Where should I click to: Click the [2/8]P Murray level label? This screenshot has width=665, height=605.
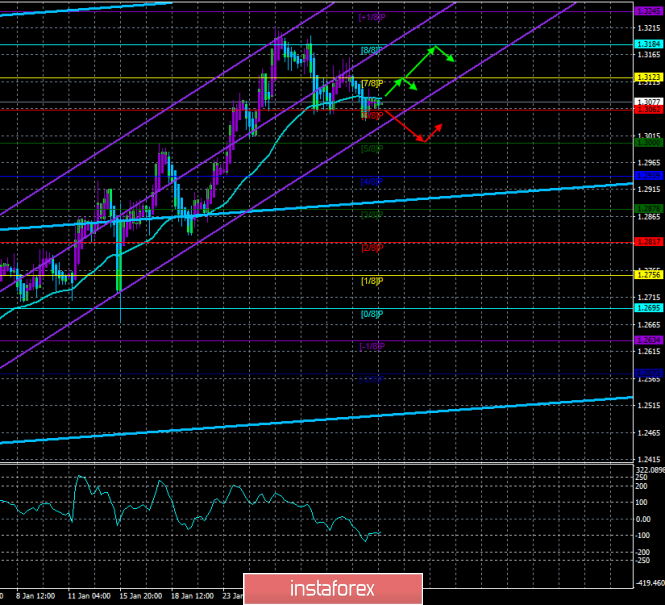pyautogui.click(x=372, y=248)
